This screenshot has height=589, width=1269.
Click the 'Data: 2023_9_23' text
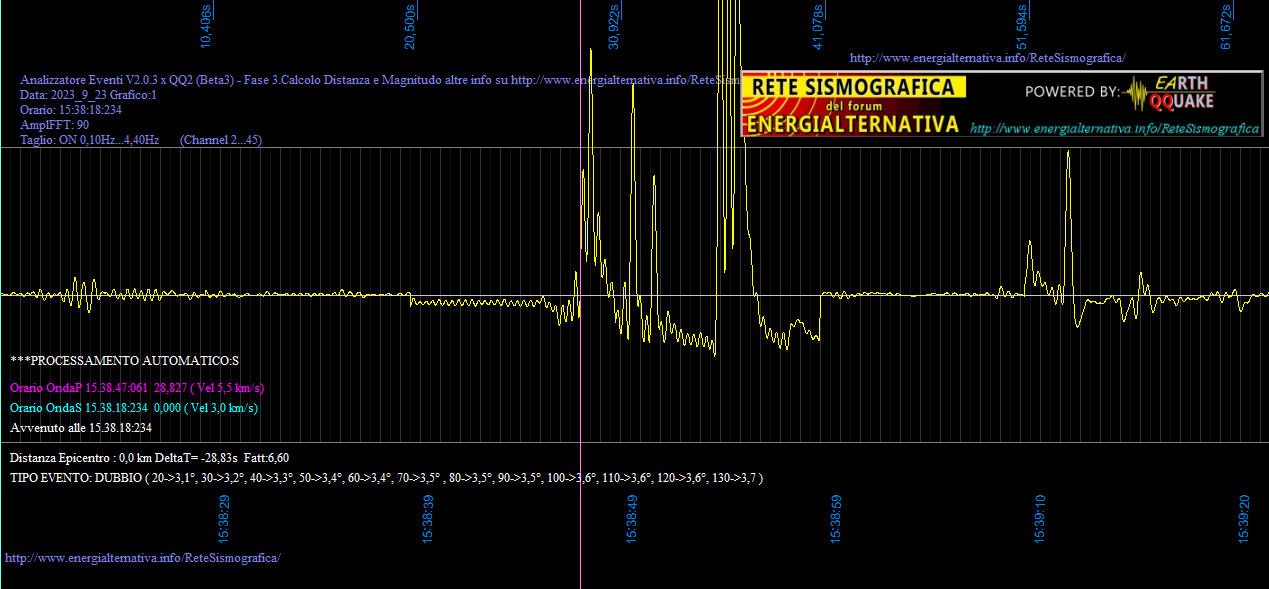click(62, 95)
